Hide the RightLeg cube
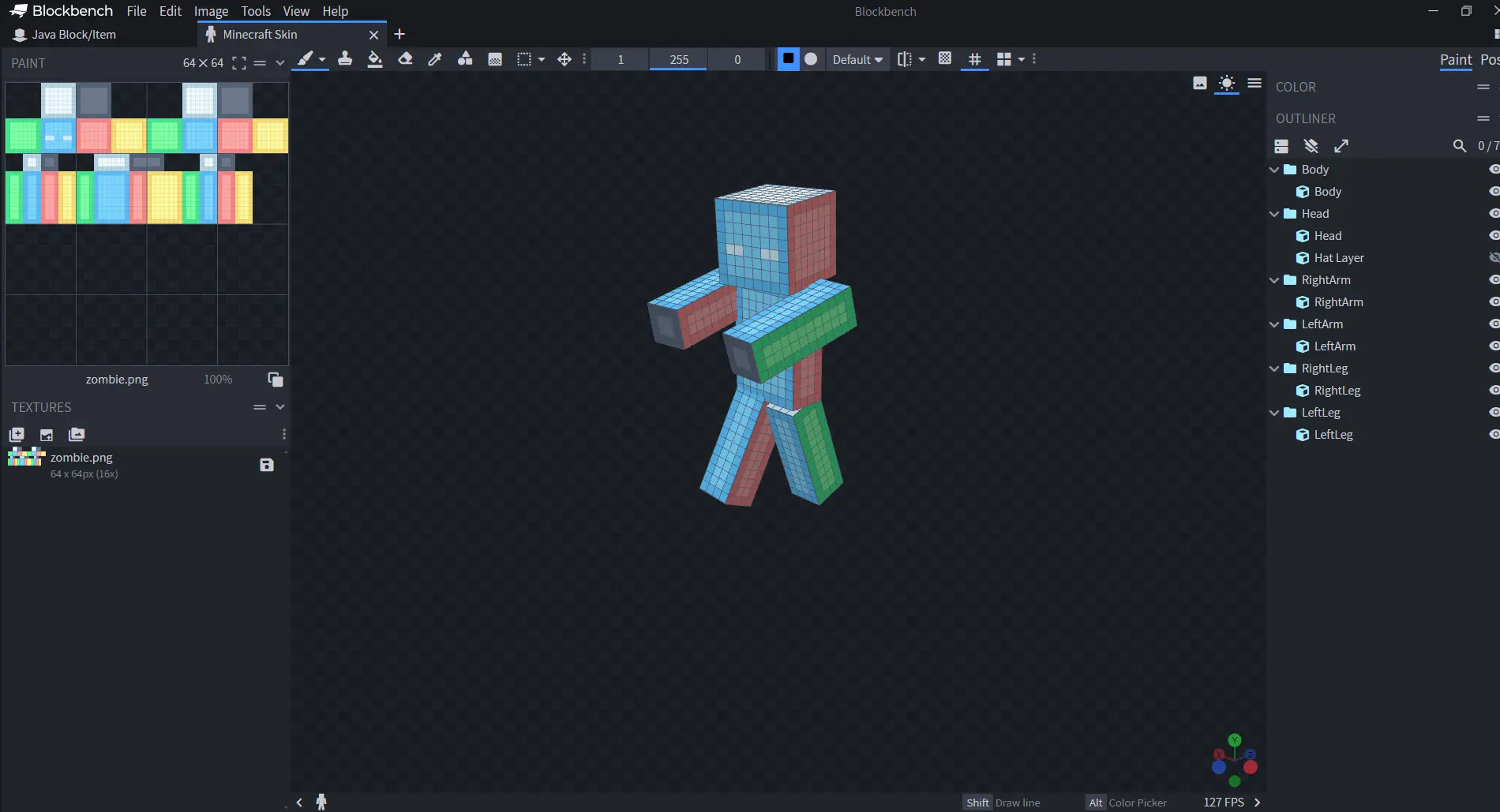1500x812 pixels. (x=1494, y=391)
